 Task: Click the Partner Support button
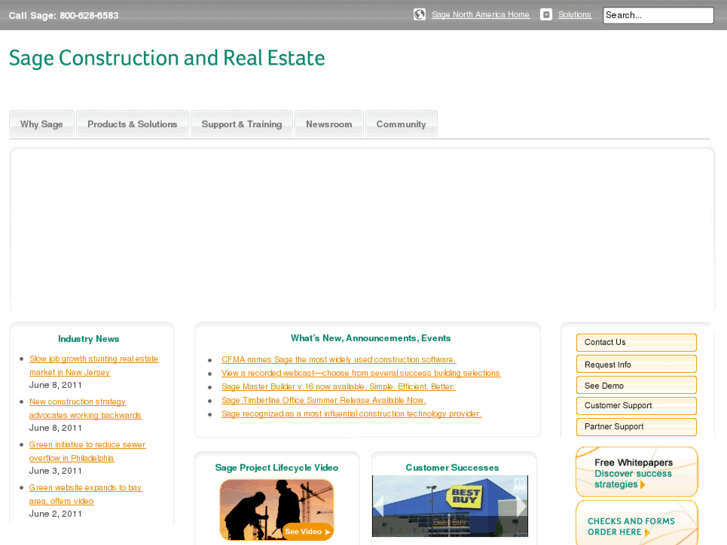[x=636, y=427]
